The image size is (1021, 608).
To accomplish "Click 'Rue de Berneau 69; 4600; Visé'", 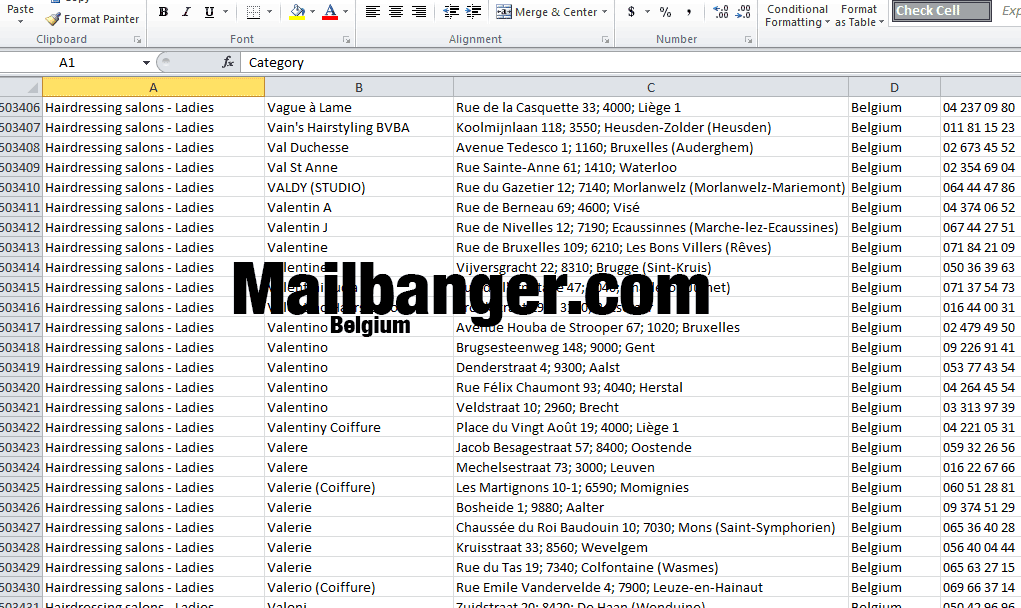I will (650, 208).
